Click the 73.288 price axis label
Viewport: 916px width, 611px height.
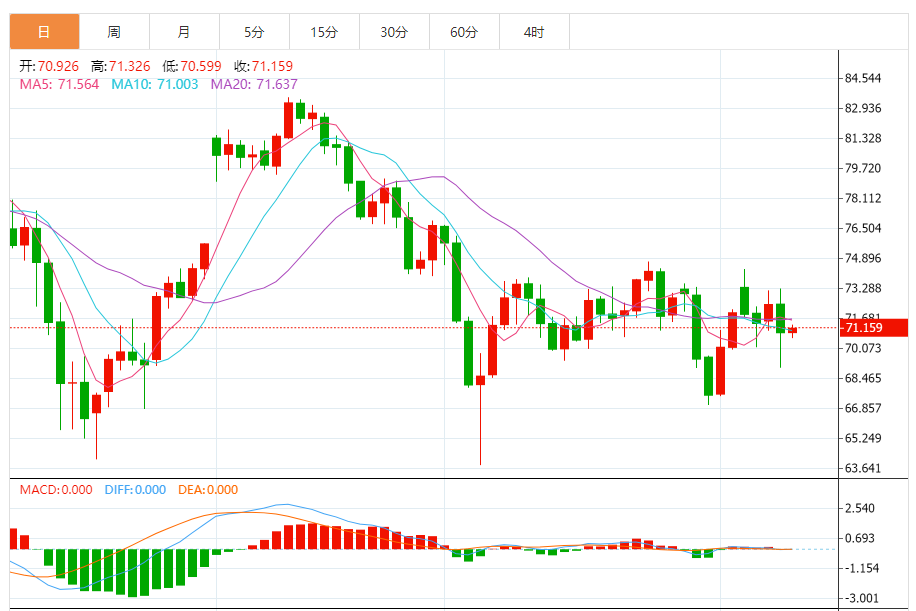863,288
